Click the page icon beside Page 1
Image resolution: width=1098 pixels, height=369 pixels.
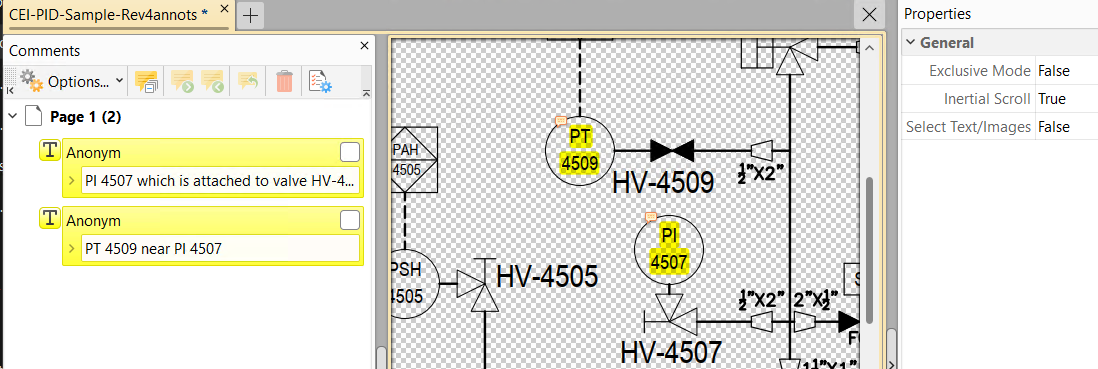(34, 116)
